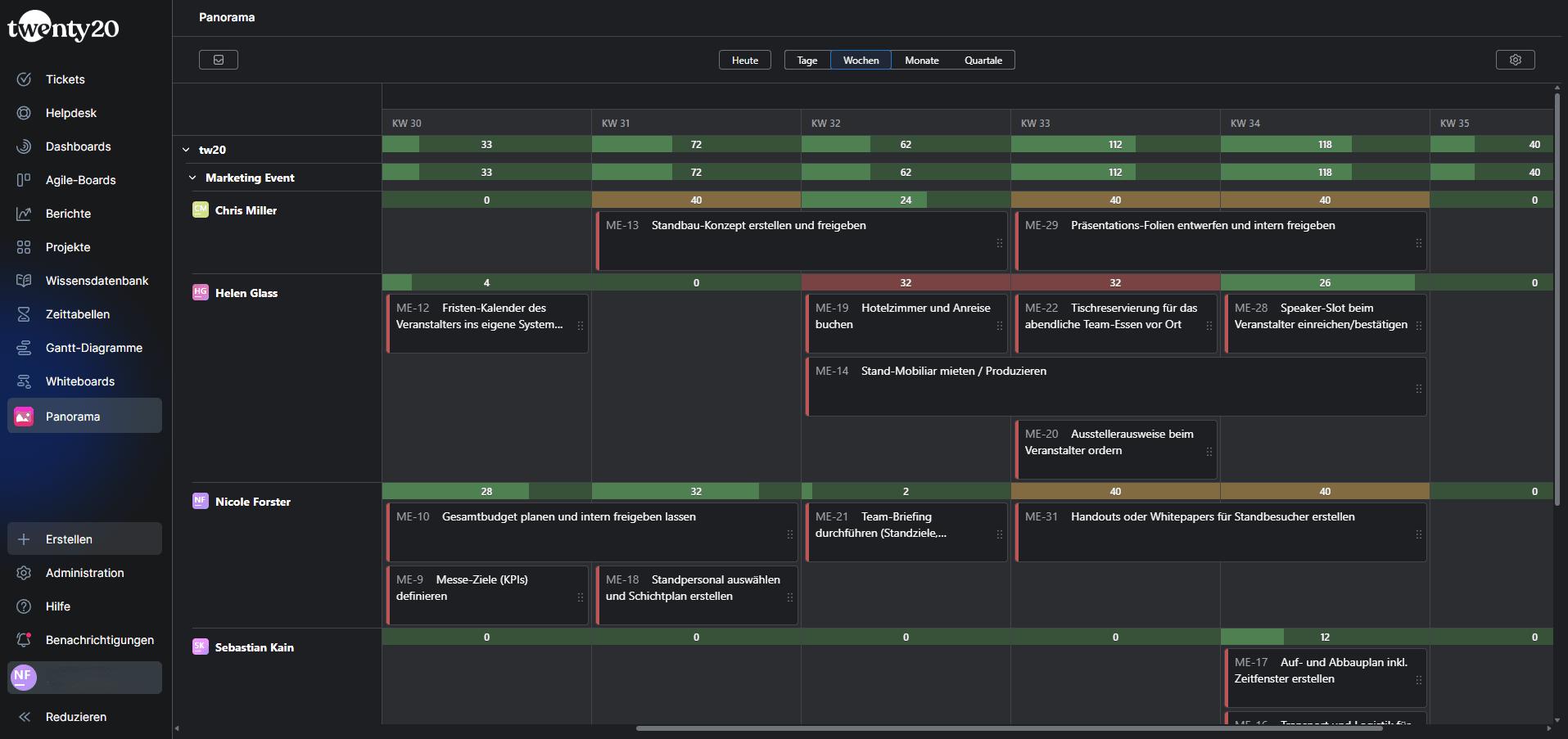Open ticket ME-13 Standbau-Konzept
This screenshot has width=1568, height=739.
pos(801,241)
